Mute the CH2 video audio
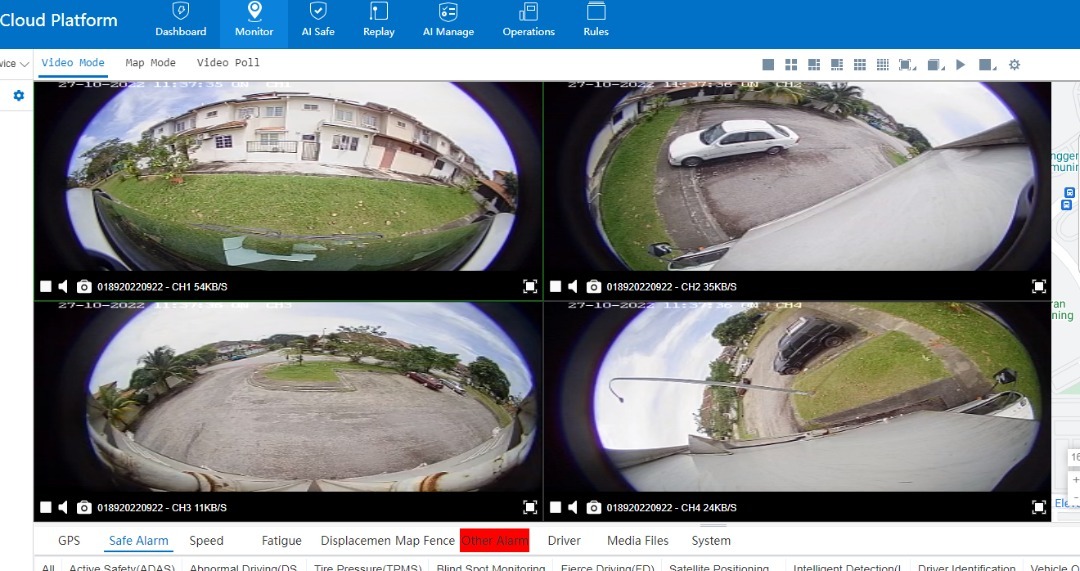The width and height of the screenshot is (1080, 571). (x=573, y=287)
